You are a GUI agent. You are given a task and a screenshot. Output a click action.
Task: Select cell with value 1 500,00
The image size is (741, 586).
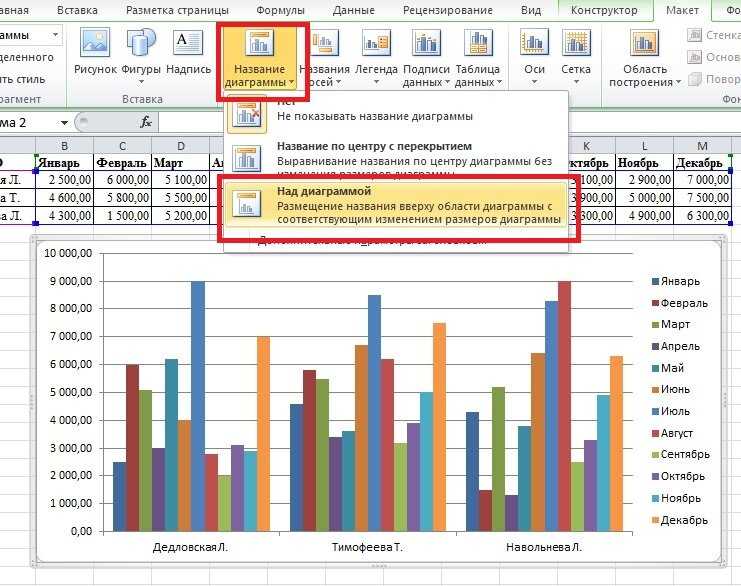(122, 215)
